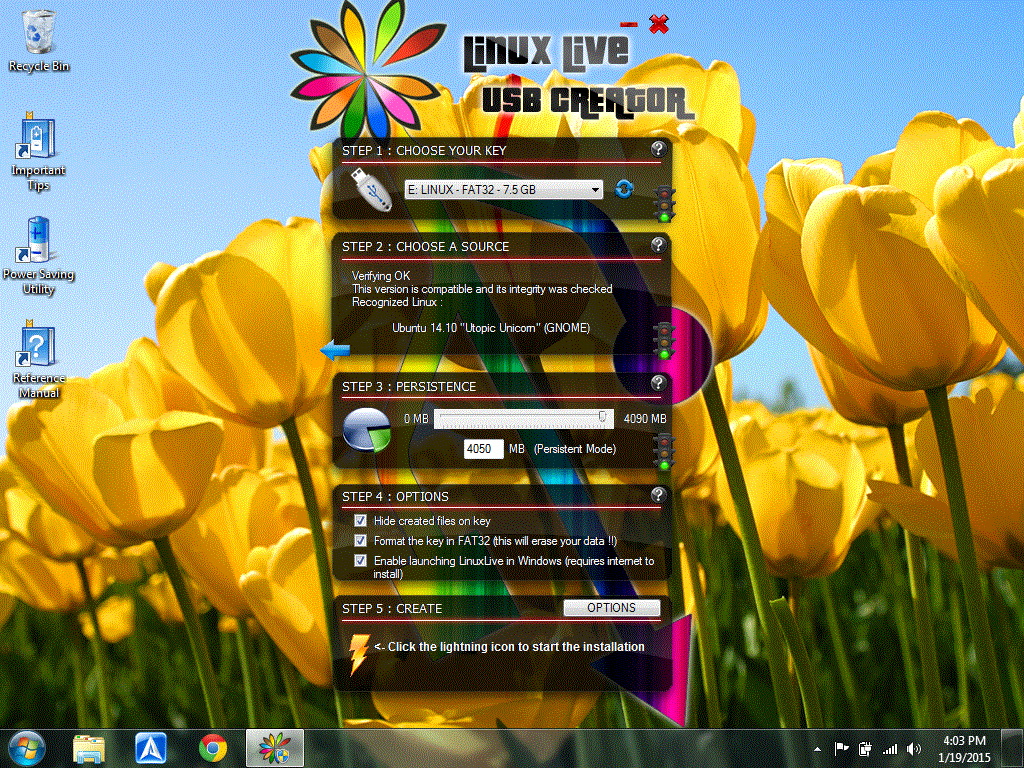The height and width of the screenshot is (768, 1024).
Task: Click the Step 2 traffic light status icon
Action: pyautogui.click(x=665, y=342)
